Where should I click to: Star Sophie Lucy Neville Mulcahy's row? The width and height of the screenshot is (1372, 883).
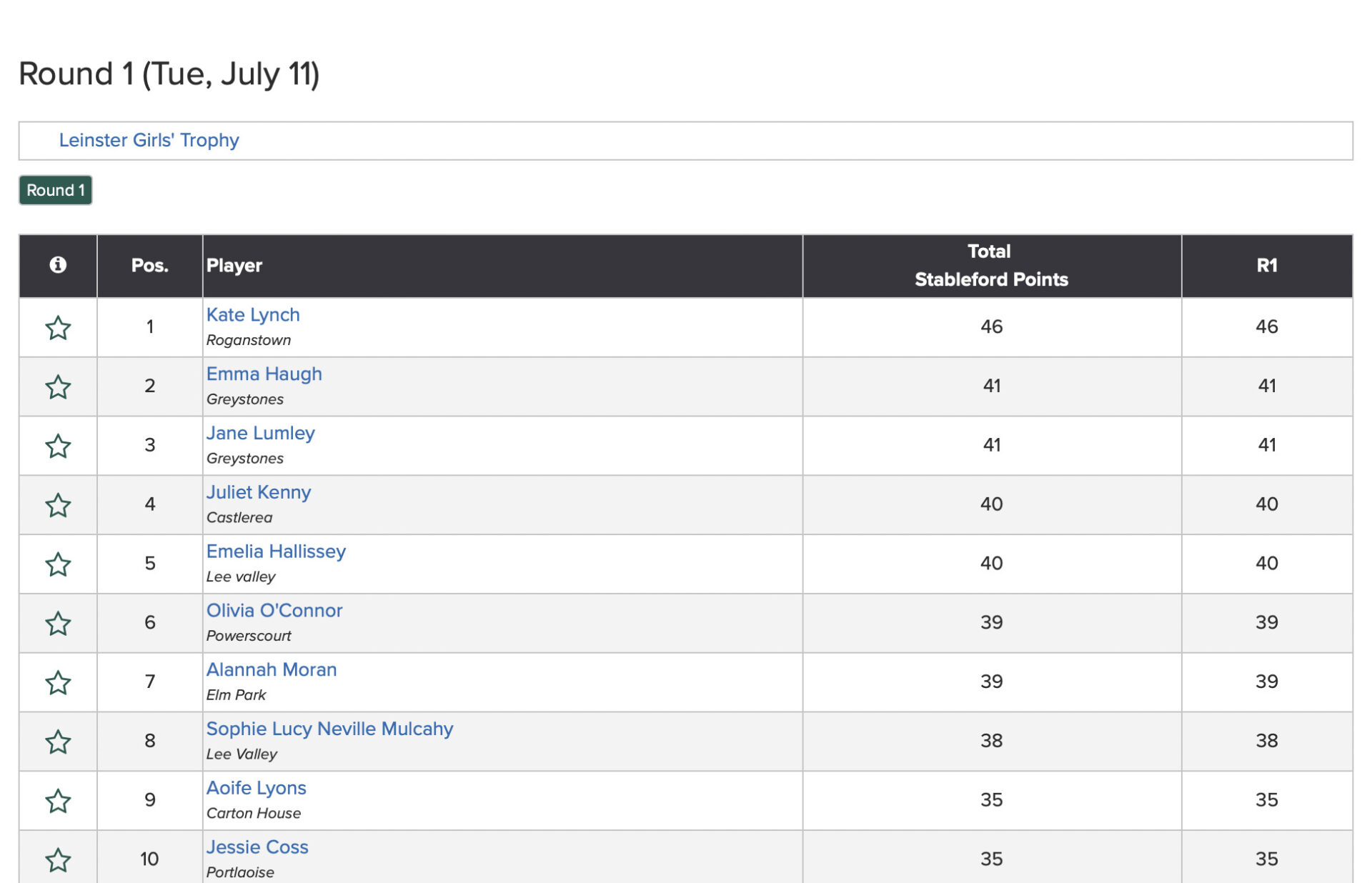point(58,743)
